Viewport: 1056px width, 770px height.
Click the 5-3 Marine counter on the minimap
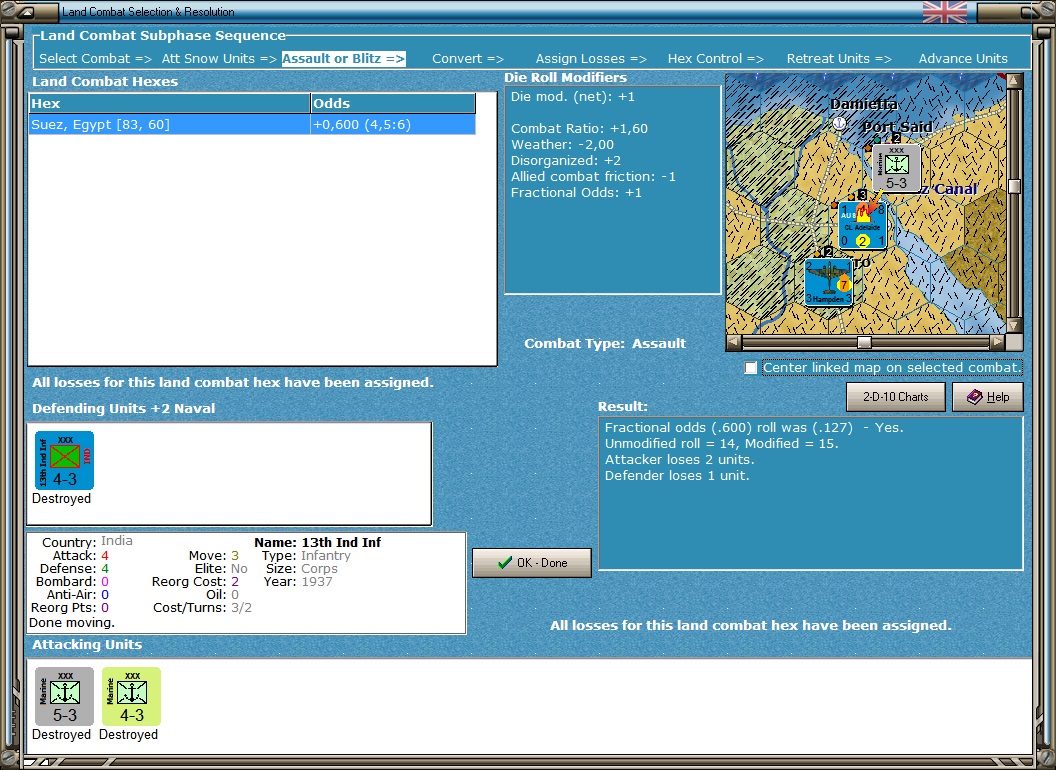point(896,168)
